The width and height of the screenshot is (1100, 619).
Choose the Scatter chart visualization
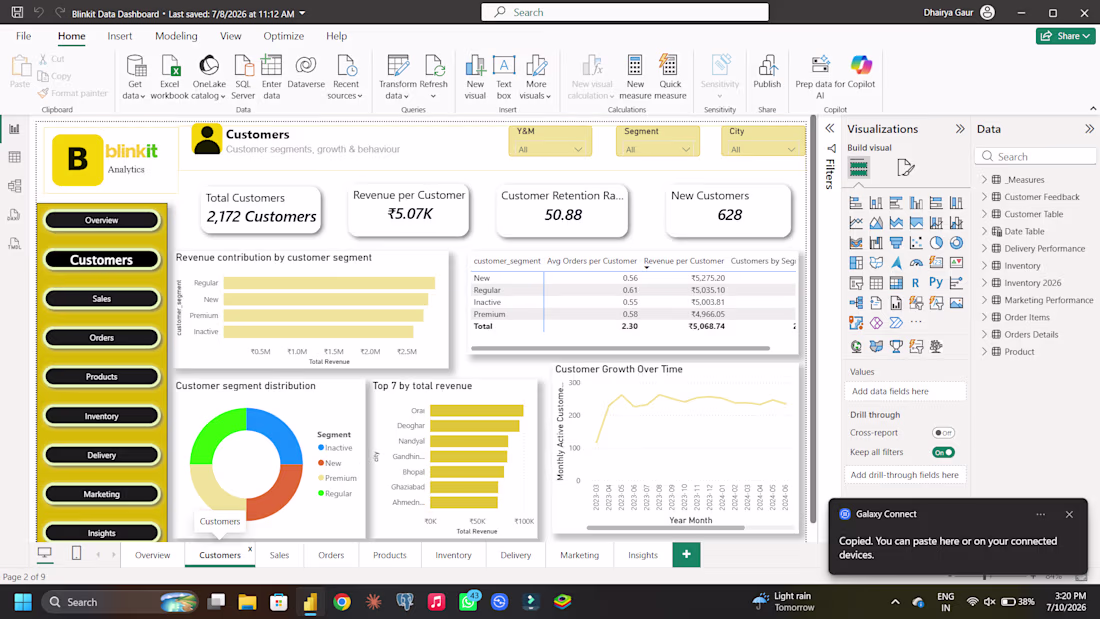click(916, 243)
